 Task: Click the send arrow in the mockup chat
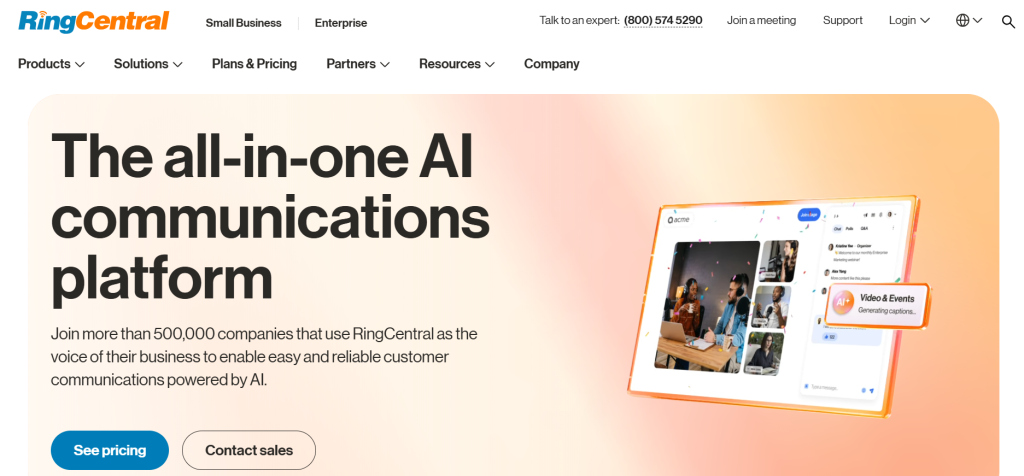[871, 390]
